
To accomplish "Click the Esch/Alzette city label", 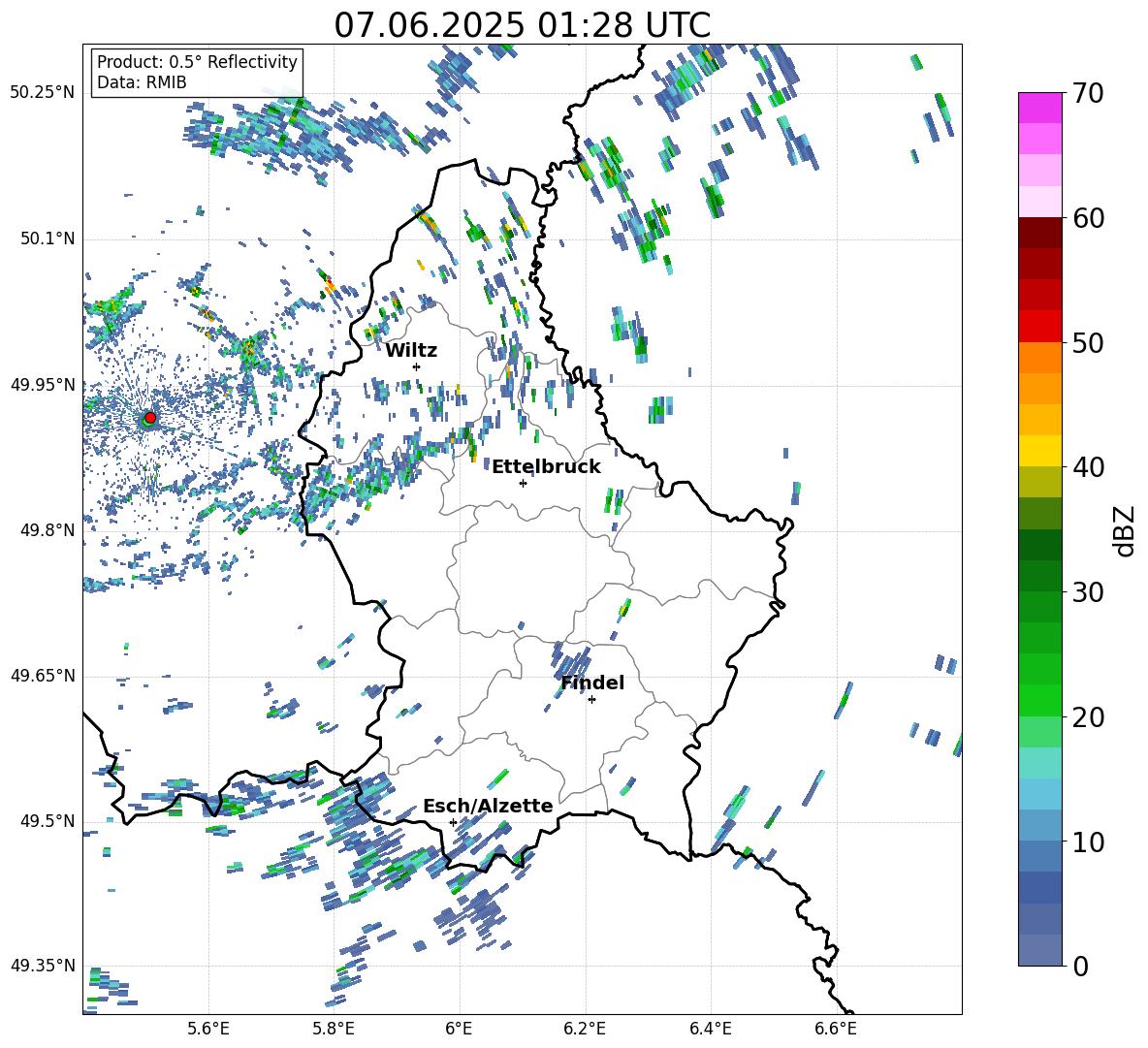I will click(x=488, y=806).
